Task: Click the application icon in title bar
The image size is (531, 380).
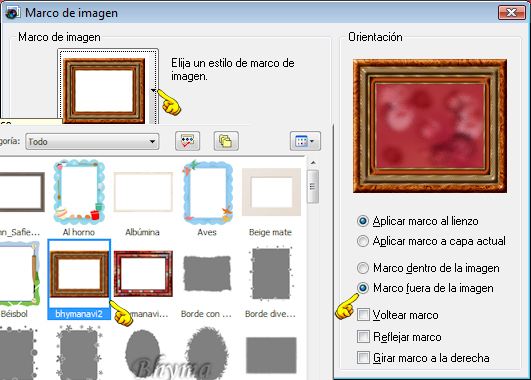Action: pyautogui.click(x=13, y=13)
